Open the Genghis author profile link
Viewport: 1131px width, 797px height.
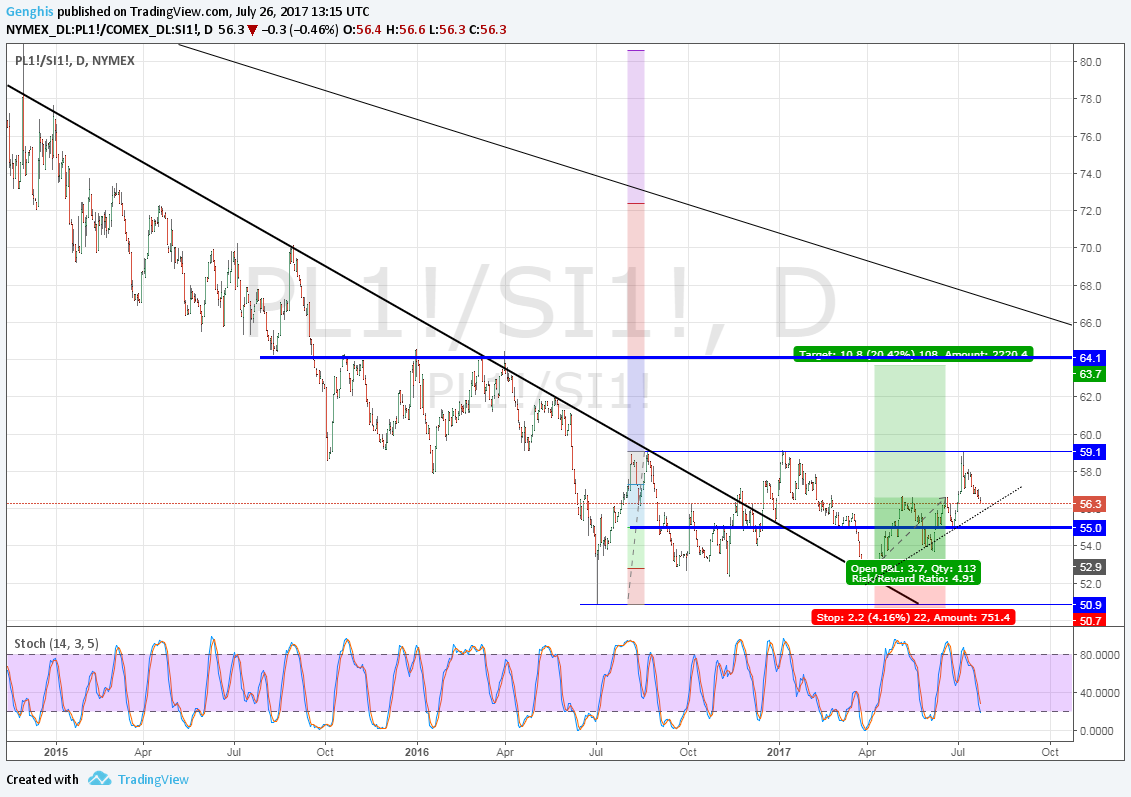29,12
